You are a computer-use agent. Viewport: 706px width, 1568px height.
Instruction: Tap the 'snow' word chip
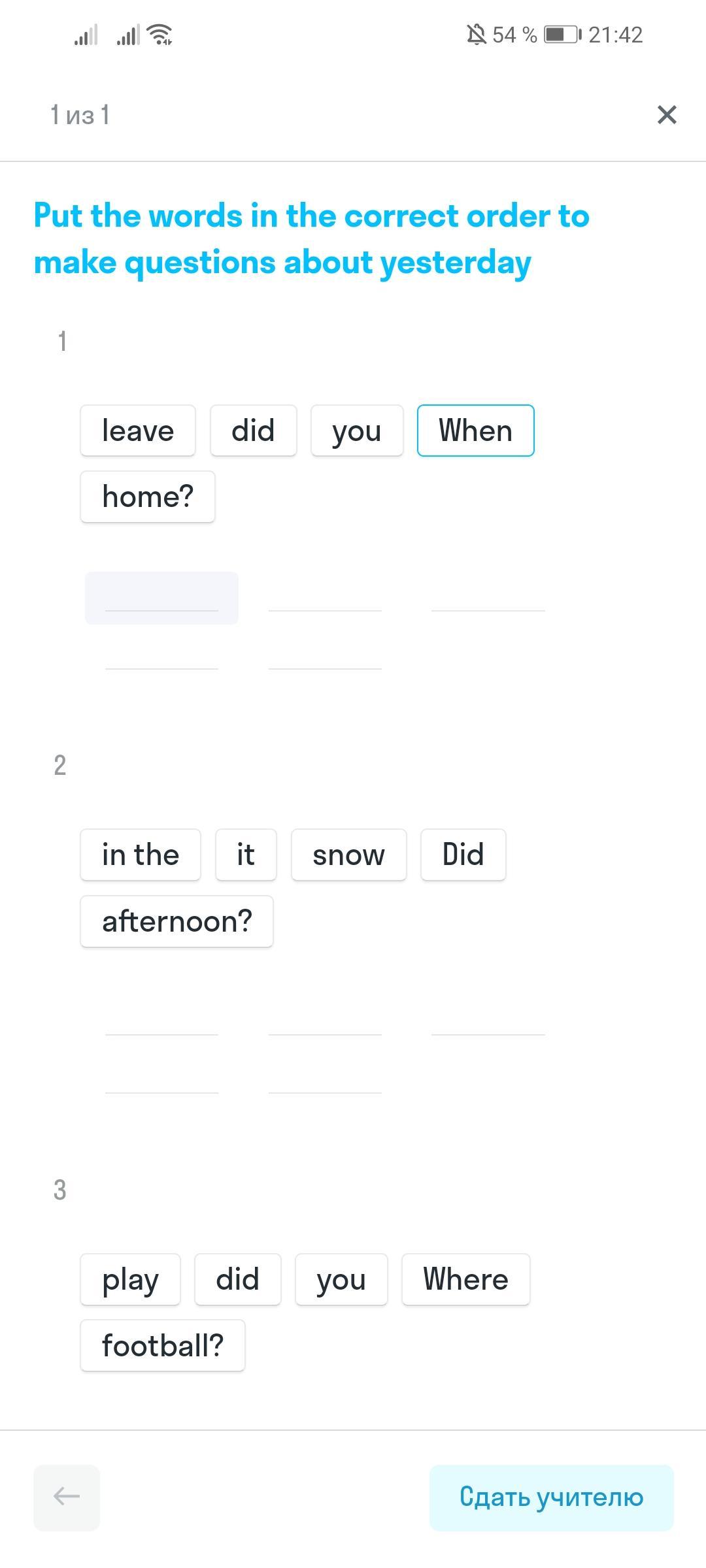click(x=348, y=855)
